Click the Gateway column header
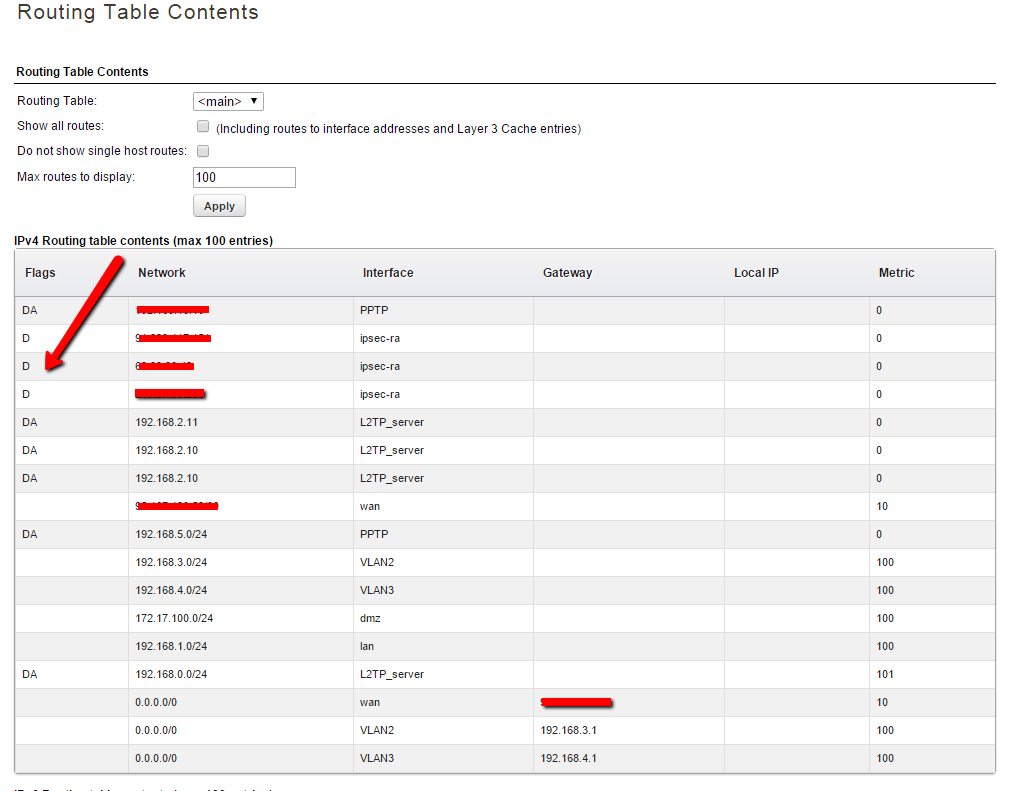This screenshot has width=1013, height=791. click(x=567, y=273)
